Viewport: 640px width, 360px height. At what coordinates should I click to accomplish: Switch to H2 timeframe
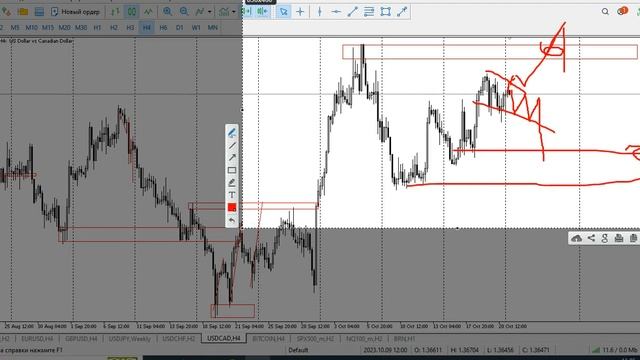point(114,28)
